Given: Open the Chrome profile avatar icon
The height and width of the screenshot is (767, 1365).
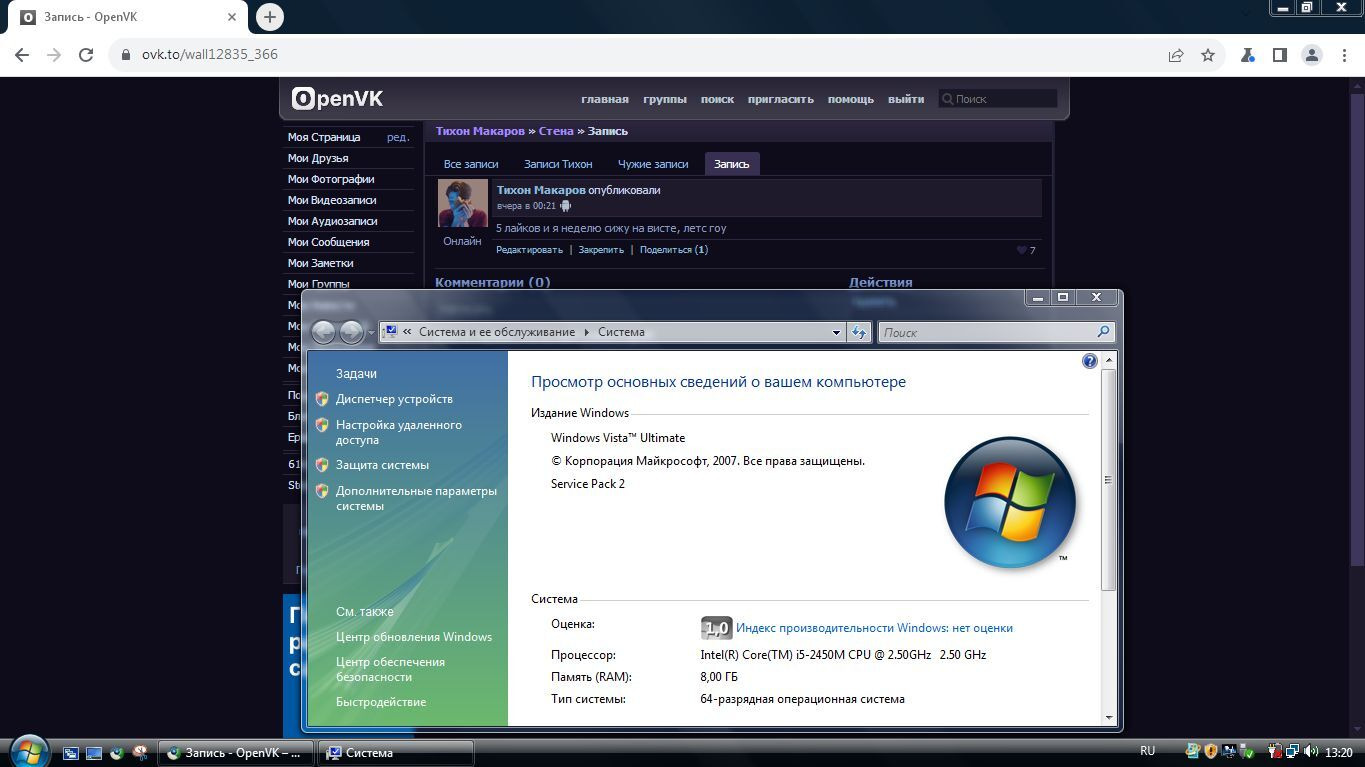Looking at the screenshot, I should click(1311, 55).
